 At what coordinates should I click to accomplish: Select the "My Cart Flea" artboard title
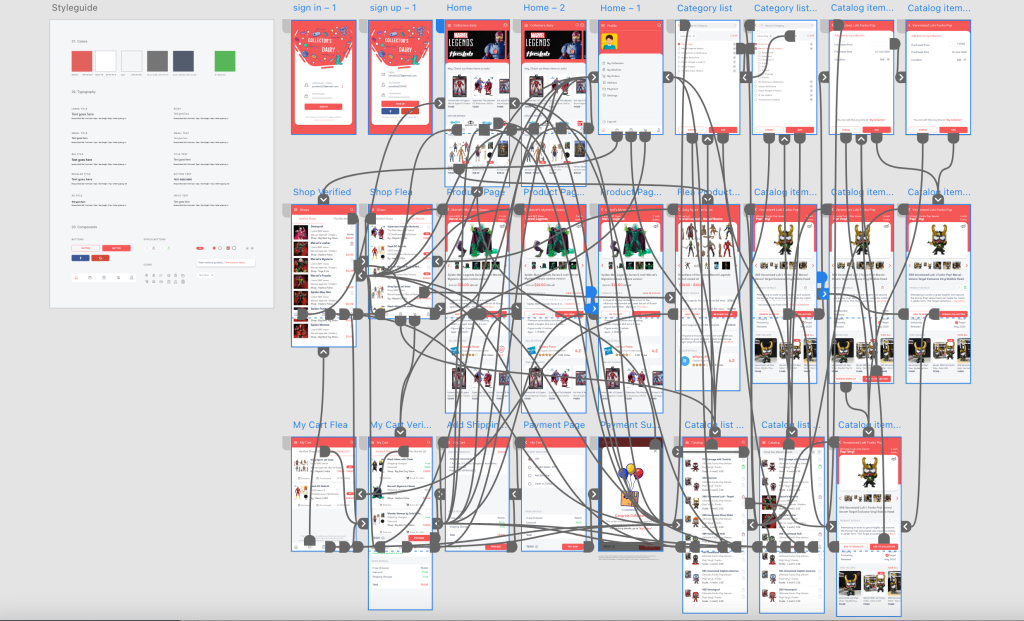click(x=320, y=426)
